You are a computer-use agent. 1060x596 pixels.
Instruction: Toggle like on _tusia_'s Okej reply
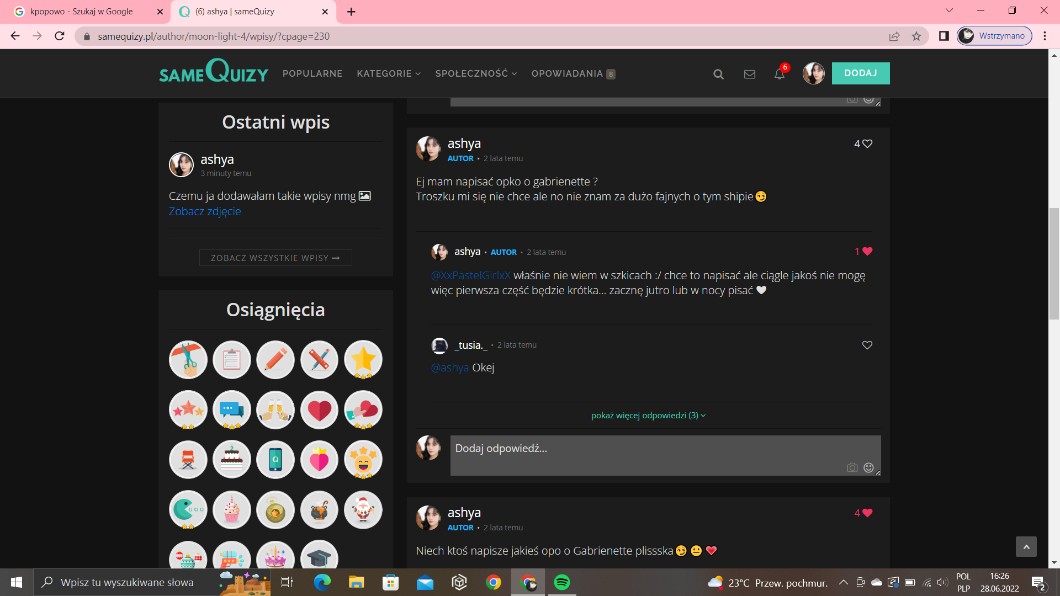click(866, 345)
